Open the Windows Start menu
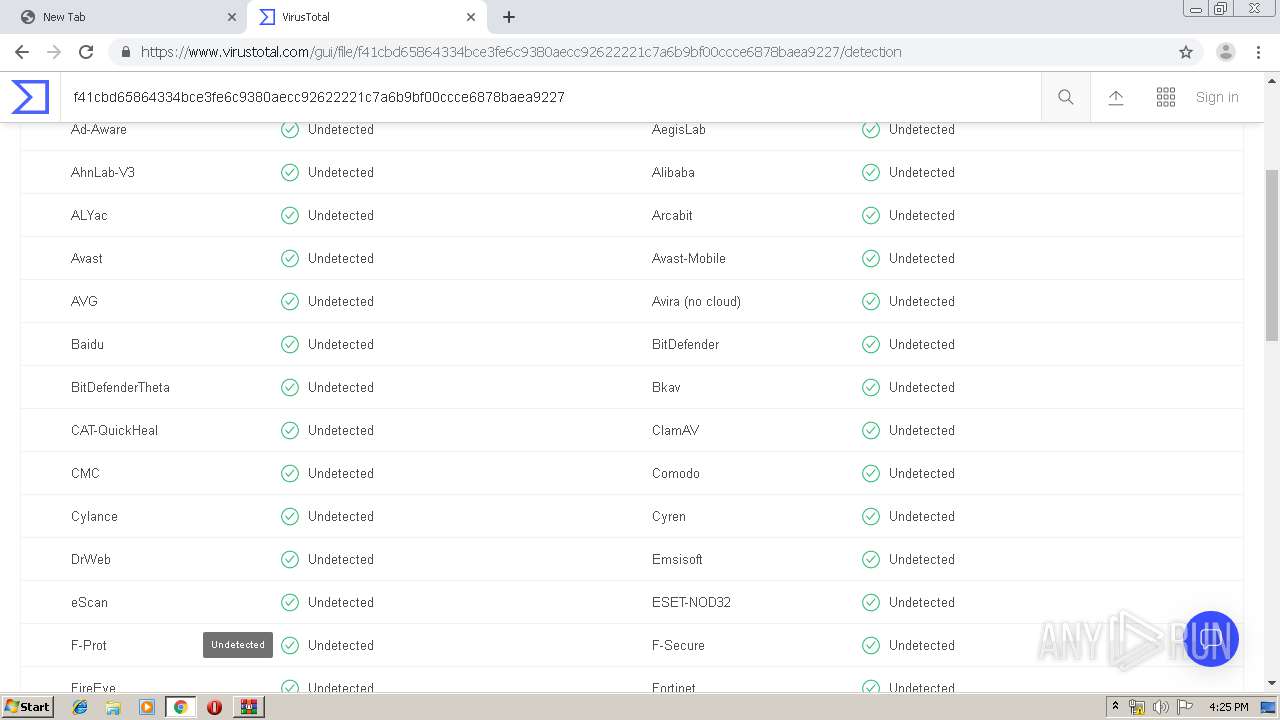 (27, 706)
